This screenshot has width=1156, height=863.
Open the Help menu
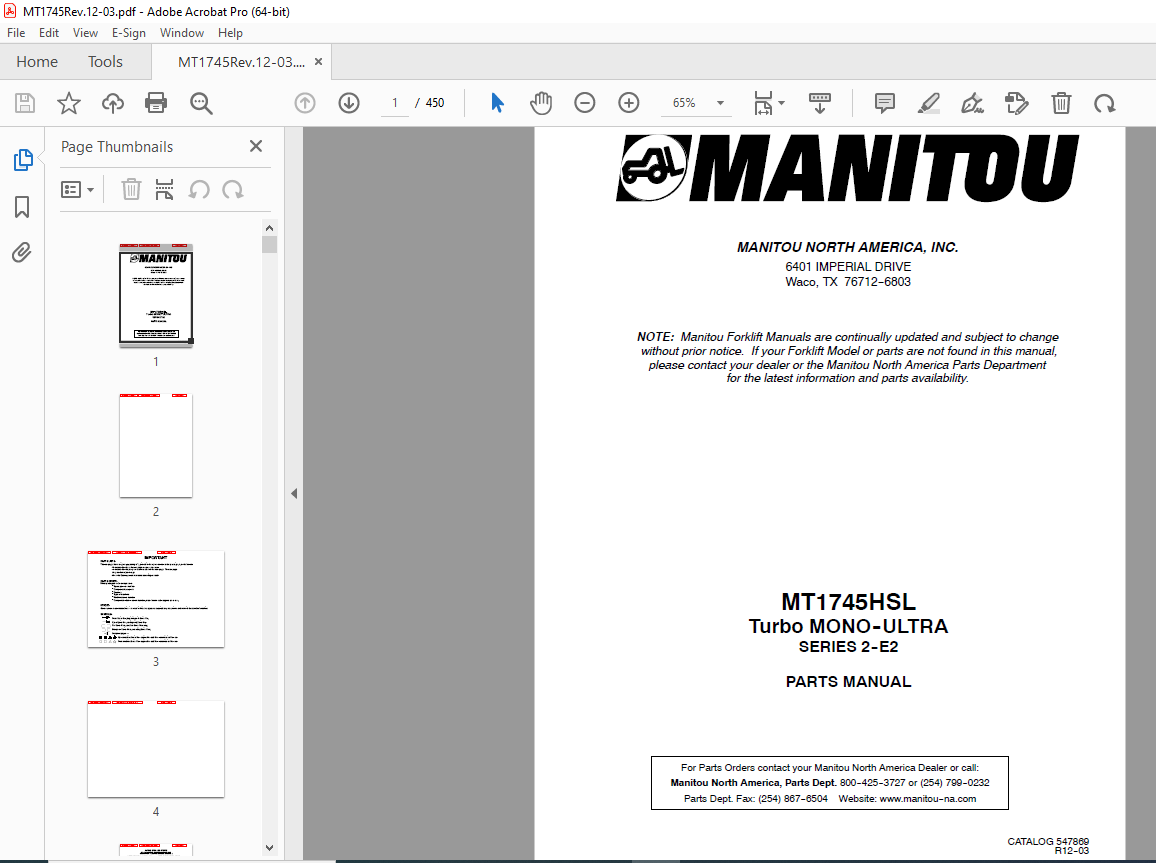tap(230, 32)
